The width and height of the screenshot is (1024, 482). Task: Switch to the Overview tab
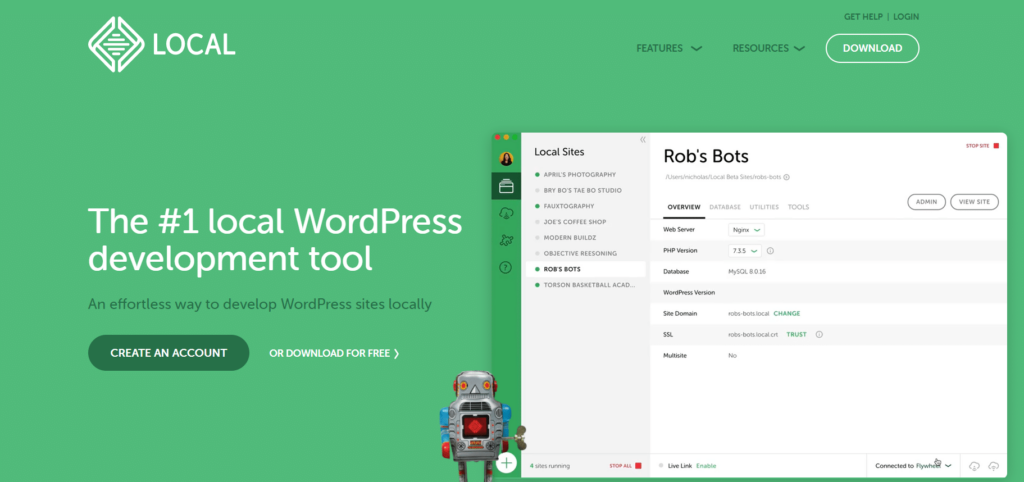tap(684, 207)
